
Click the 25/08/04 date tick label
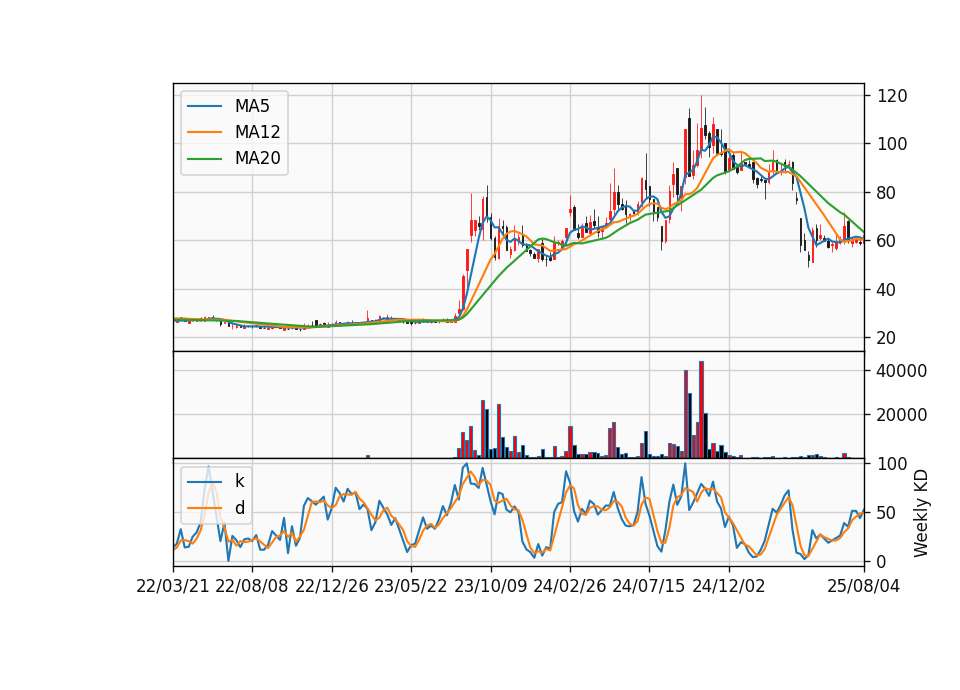tap(864, 586)
